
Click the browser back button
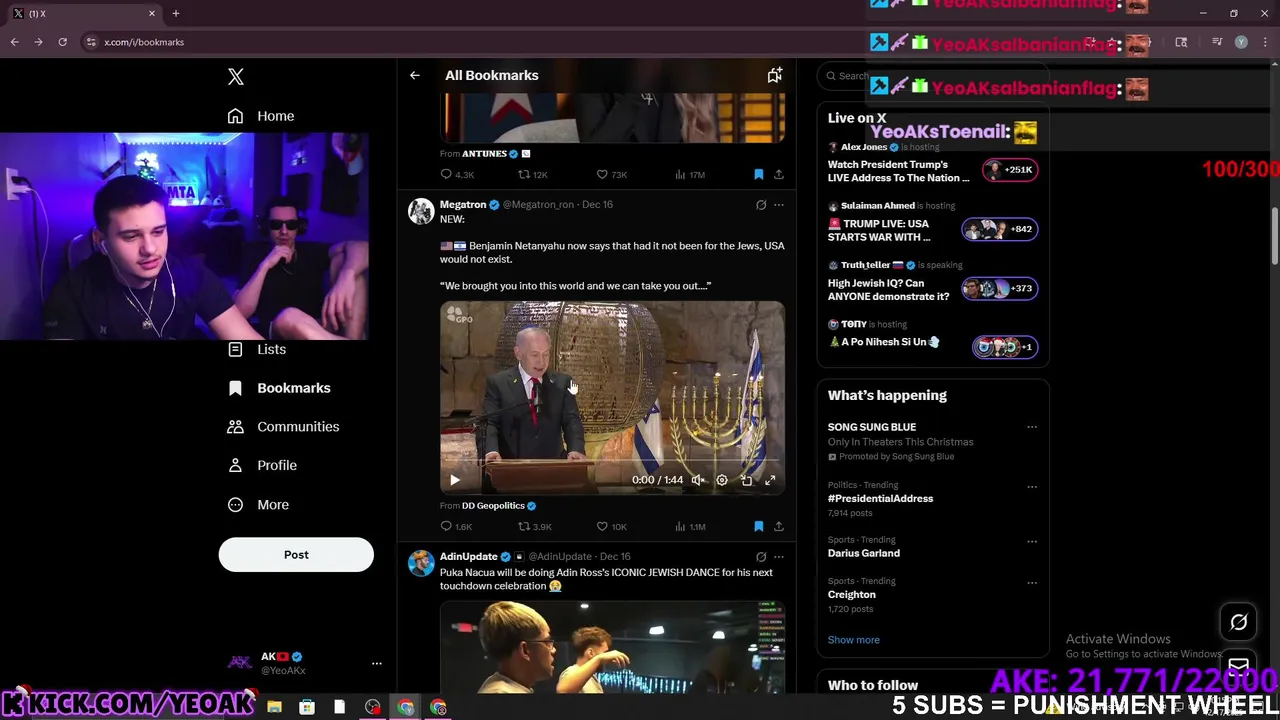[x=14, y=42]
